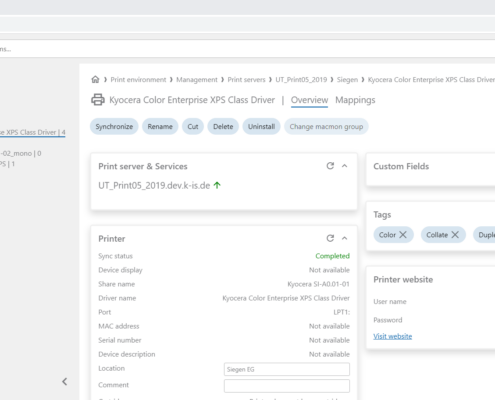
Task: Click the LPT1: port value
Action: coord(341,312)
